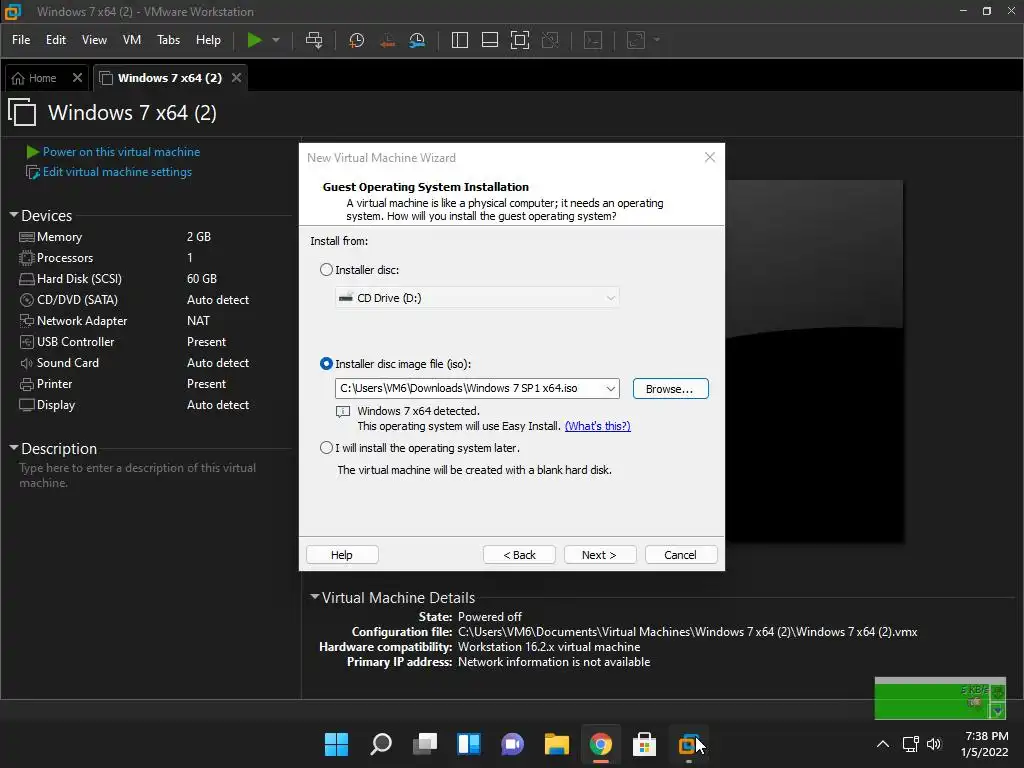
Task: Open Google Chrome from the taskbar
Action: (600, 744)
